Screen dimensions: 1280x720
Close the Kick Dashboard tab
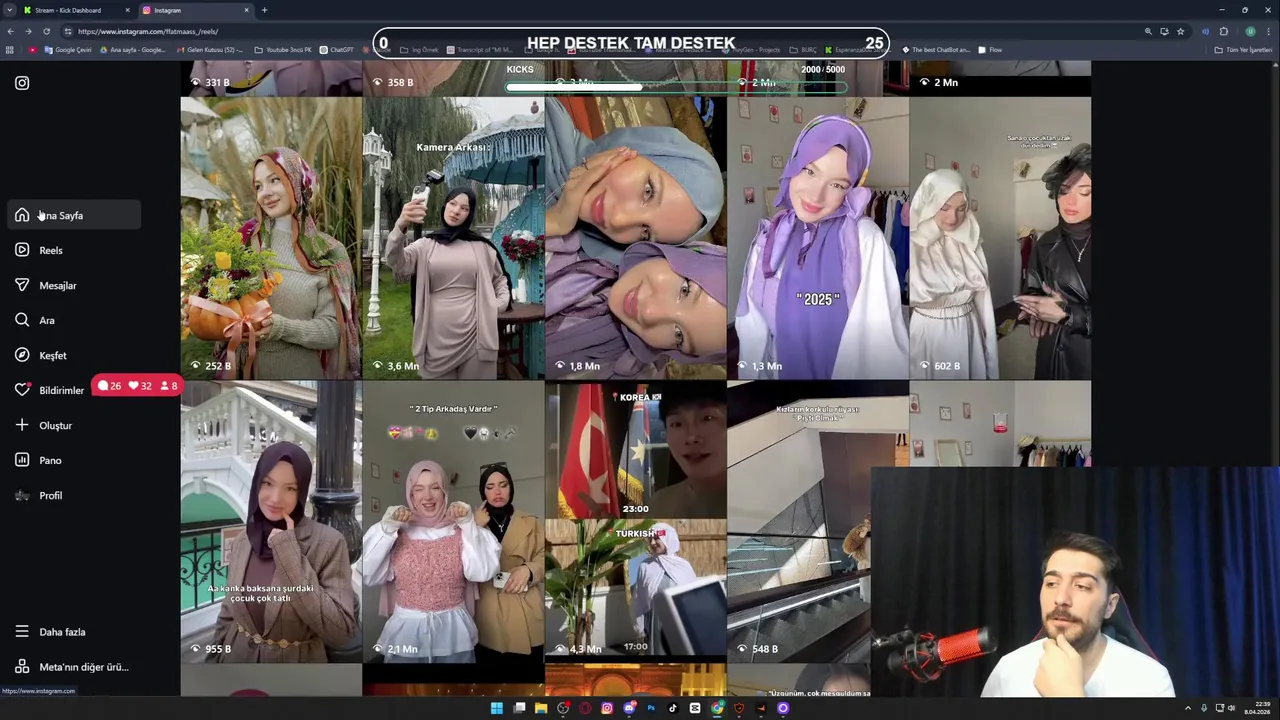[127, 10]
